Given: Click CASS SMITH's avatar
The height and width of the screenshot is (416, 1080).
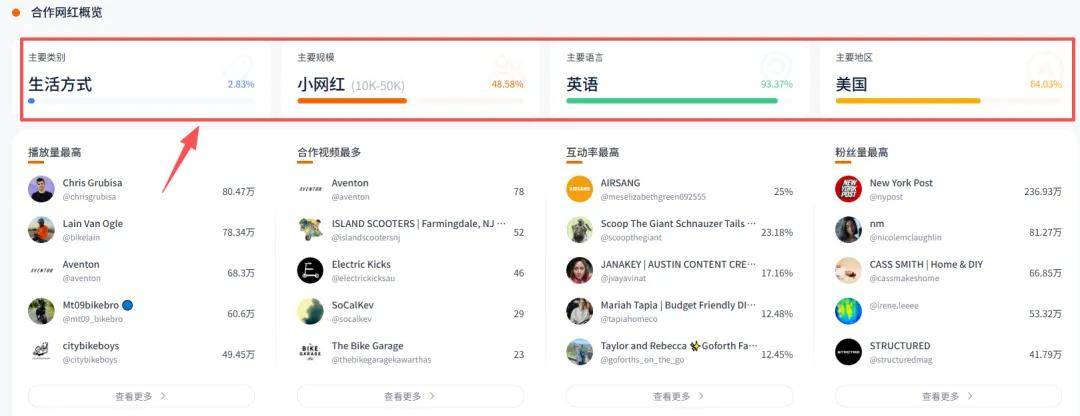Looking at the screenshot, I should pyautogui.click(x=849, y=270).
